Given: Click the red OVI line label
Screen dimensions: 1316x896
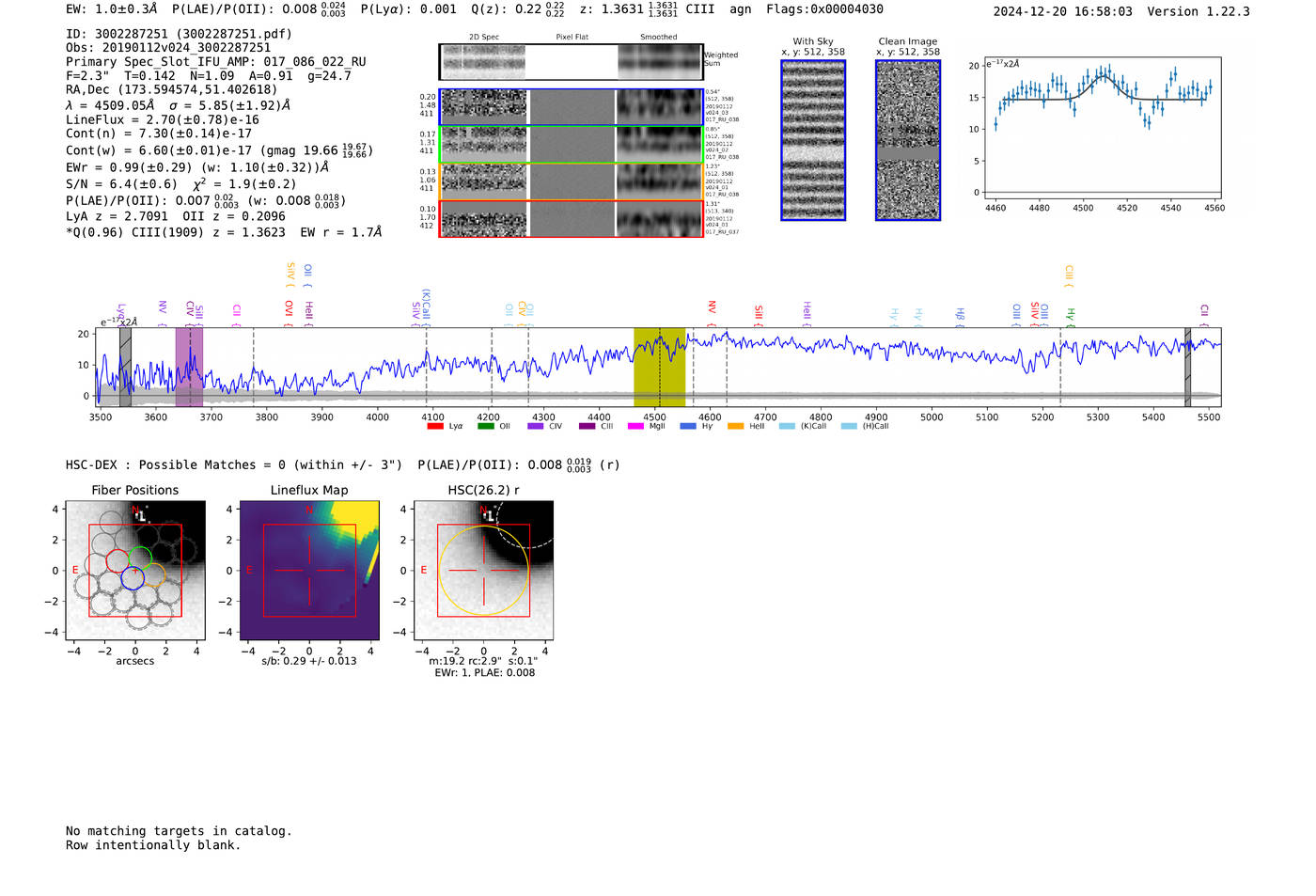Looking at the screenshot, I should [x=289, y=313].
